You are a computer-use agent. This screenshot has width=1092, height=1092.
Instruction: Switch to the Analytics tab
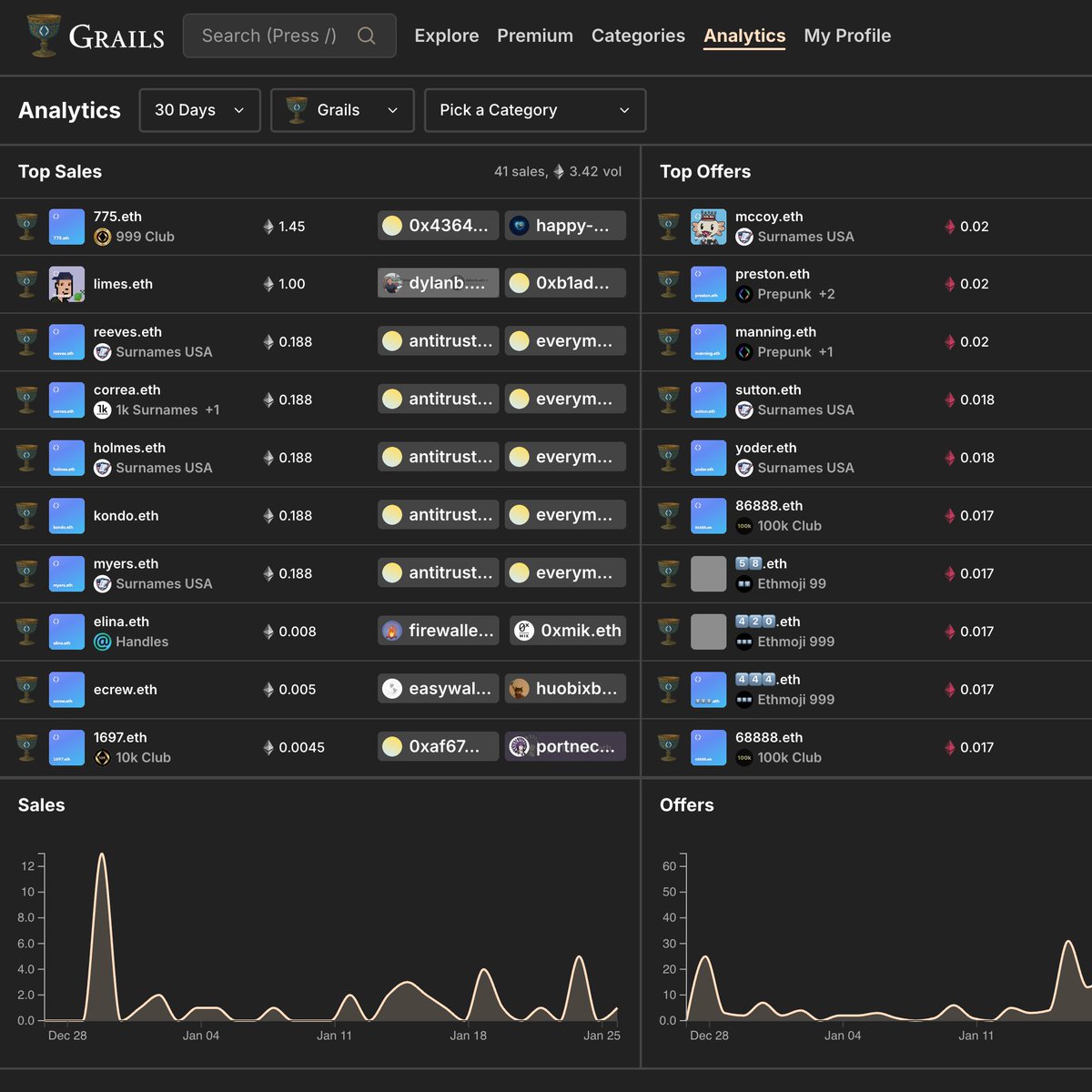pyautogui.click(x=744, y=35)
